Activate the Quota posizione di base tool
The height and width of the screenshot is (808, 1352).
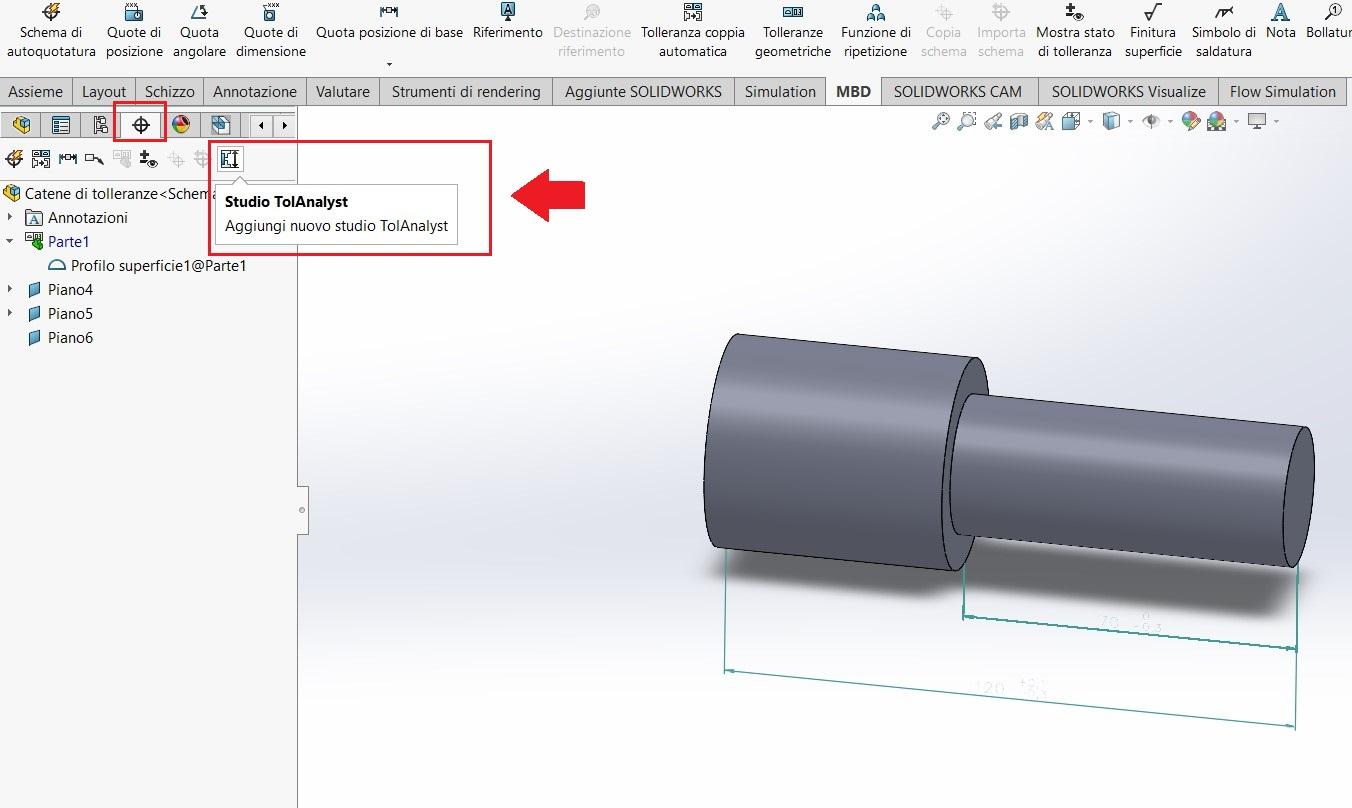389,22
